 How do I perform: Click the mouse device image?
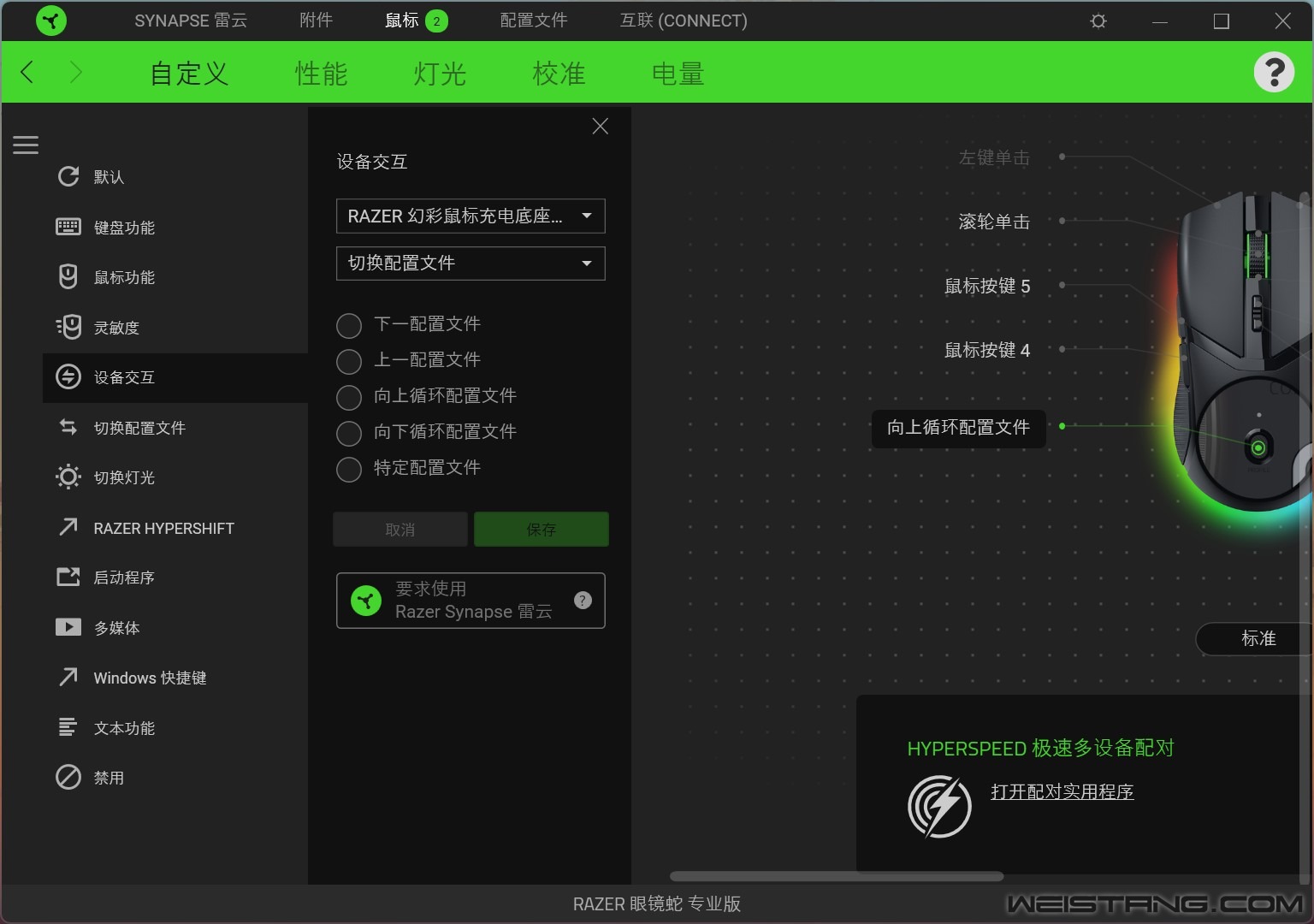(1240, 351)
